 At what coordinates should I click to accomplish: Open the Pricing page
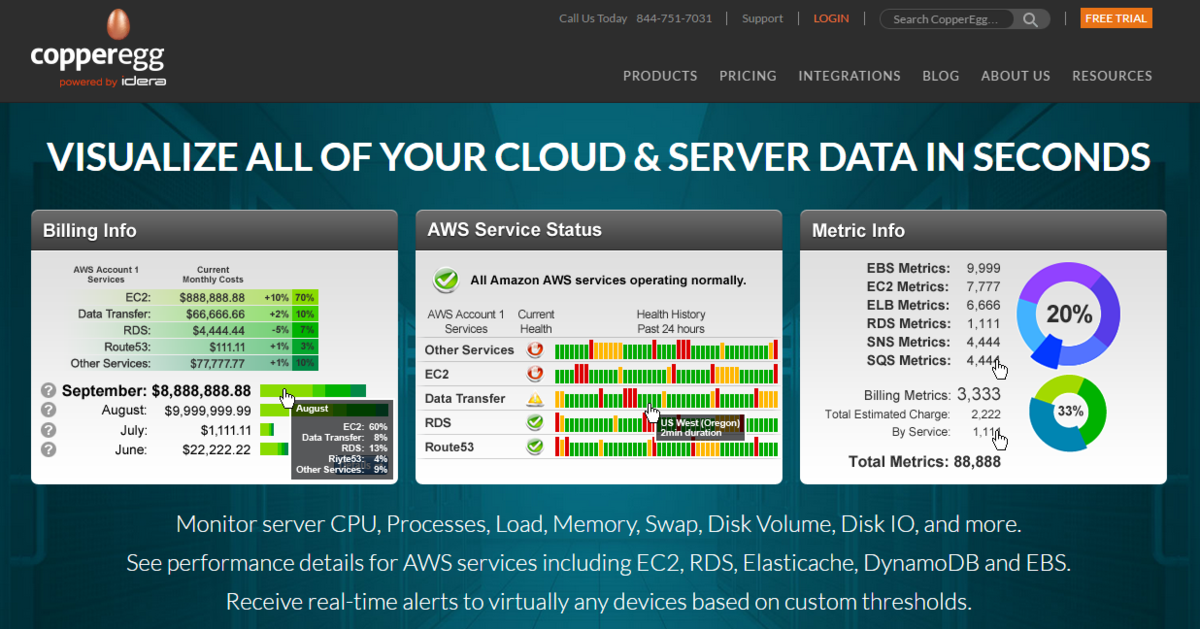[748, 76]
